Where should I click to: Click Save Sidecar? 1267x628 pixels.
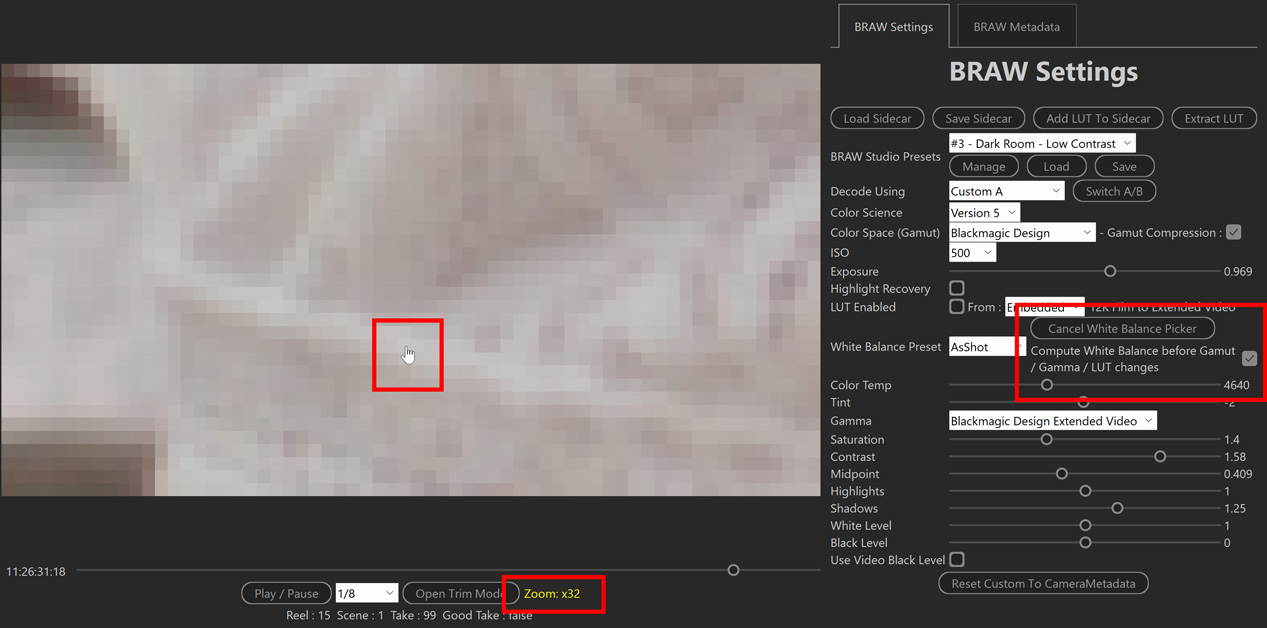978,118
